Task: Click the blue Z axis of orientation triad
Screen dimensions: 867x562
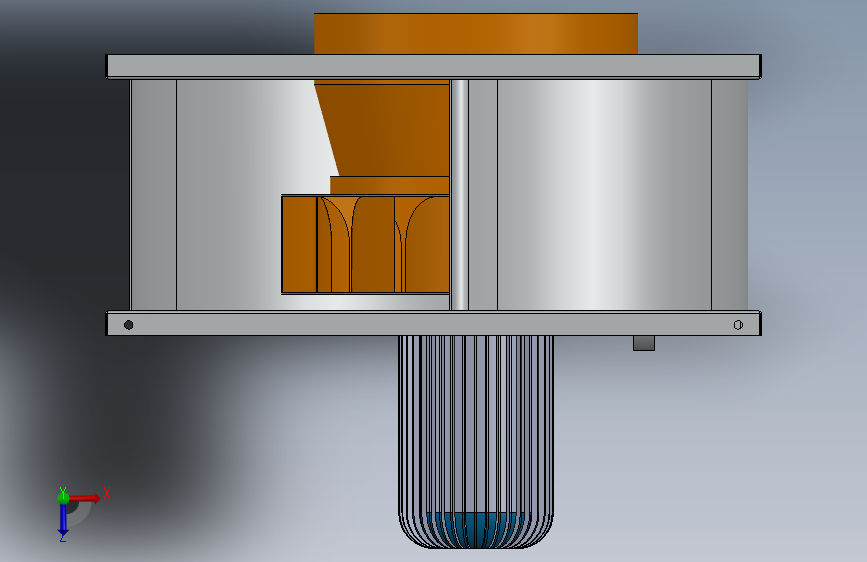Action: (x=63, y=520)
